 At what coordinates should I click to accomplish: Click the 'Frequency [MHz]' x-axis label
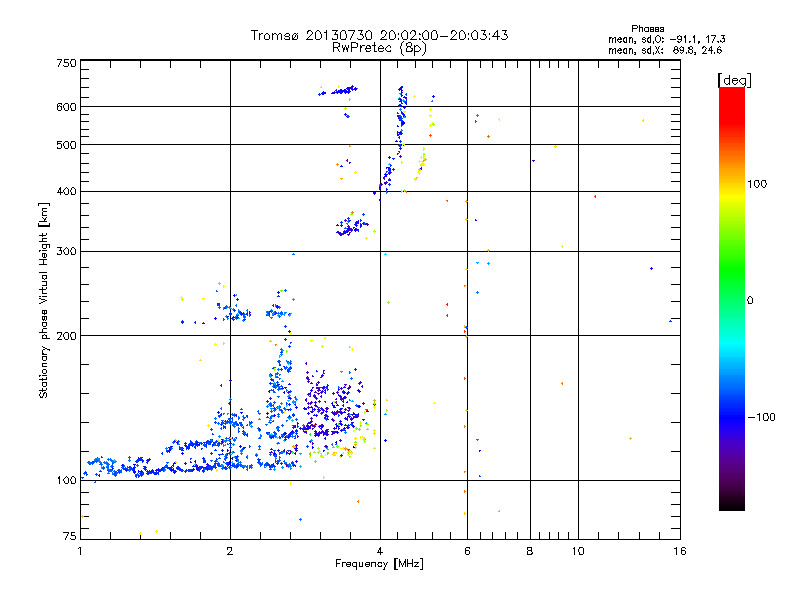379,564
